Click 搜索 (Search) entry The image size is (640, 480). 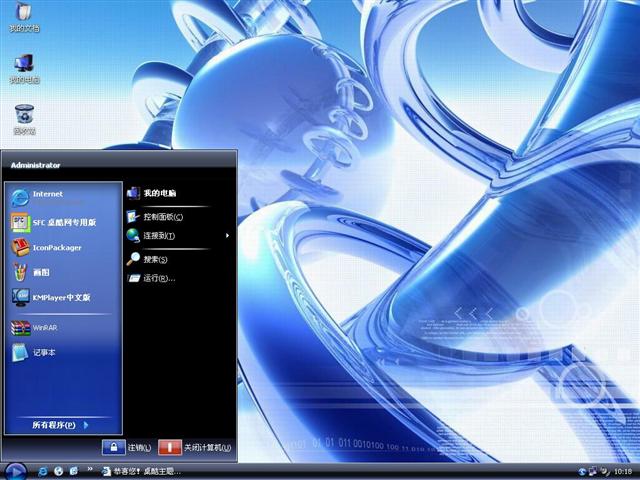[x=155, y=259]
